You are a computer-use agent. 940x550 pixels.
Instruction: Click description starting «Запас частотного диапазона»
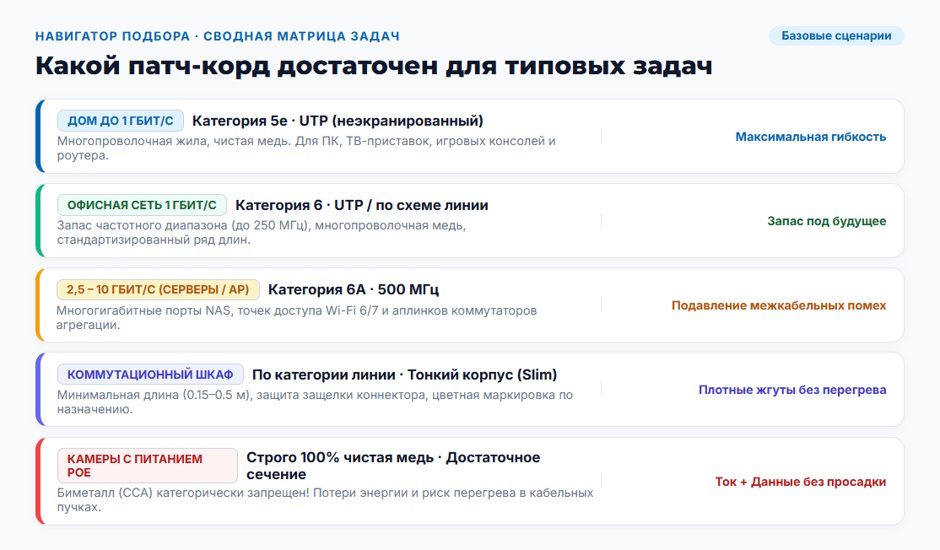point(261,233)
